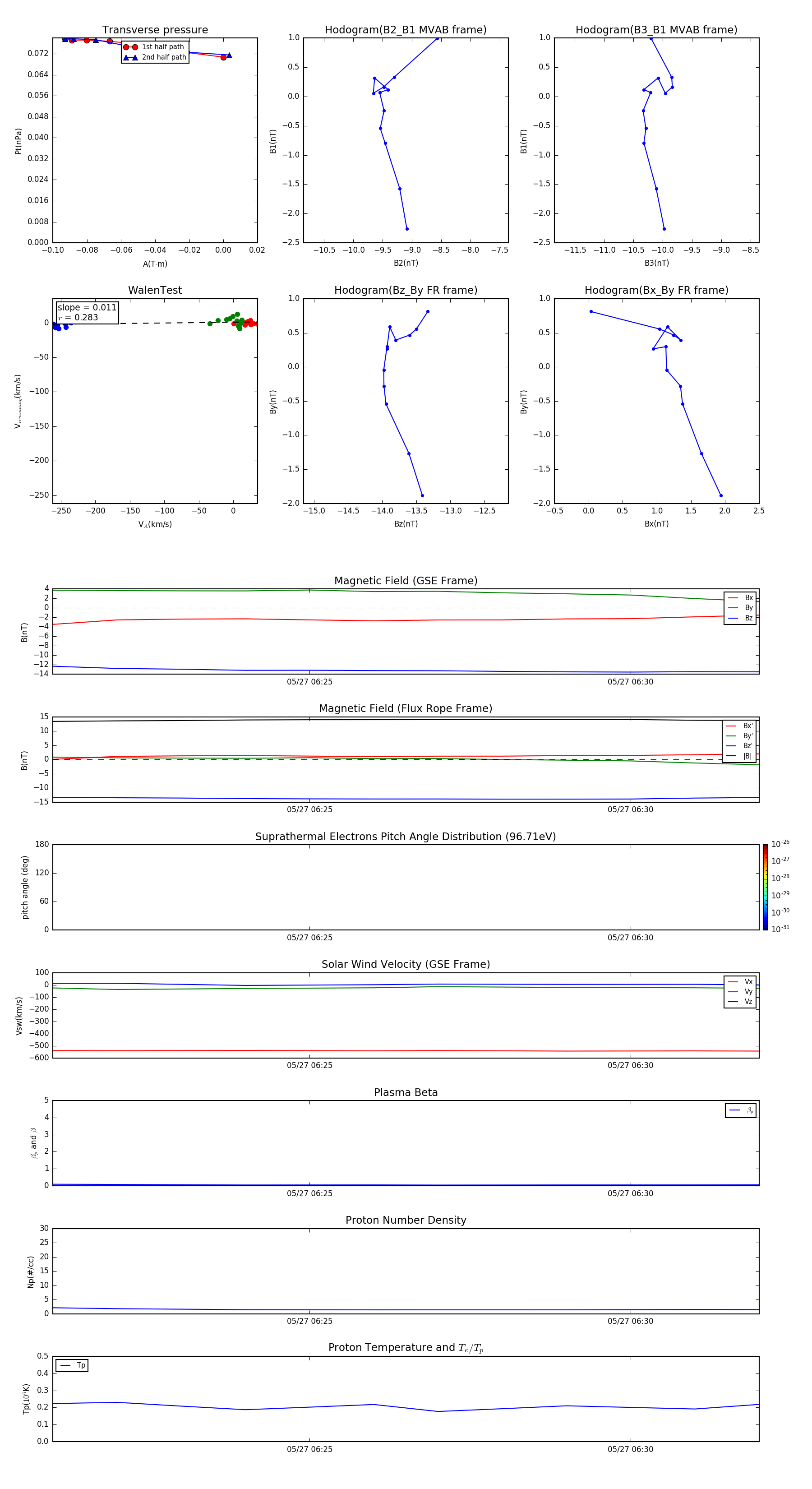Viewport: 812px width, 1489px height.
Task: Click the Pt(nPa) y-axis label
Action: pos(18,141)
